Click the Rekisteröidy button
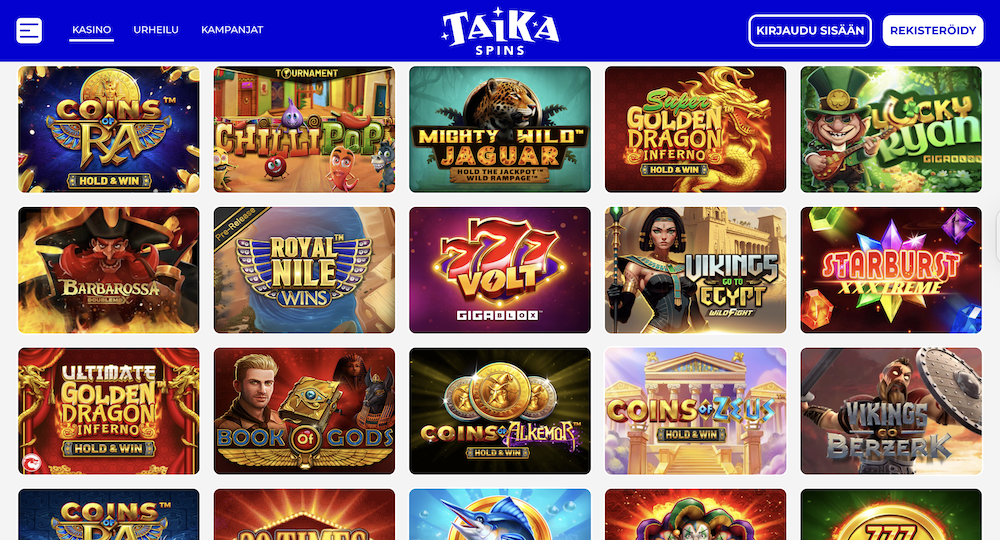Viewport: 1000px width, 540px height. coord(933,31)
